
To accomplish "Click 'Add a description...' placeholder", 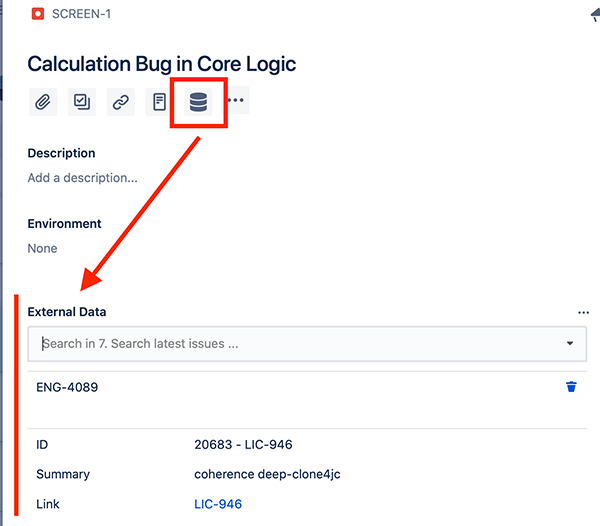I will pyautogui.click(x=82, y=178).
